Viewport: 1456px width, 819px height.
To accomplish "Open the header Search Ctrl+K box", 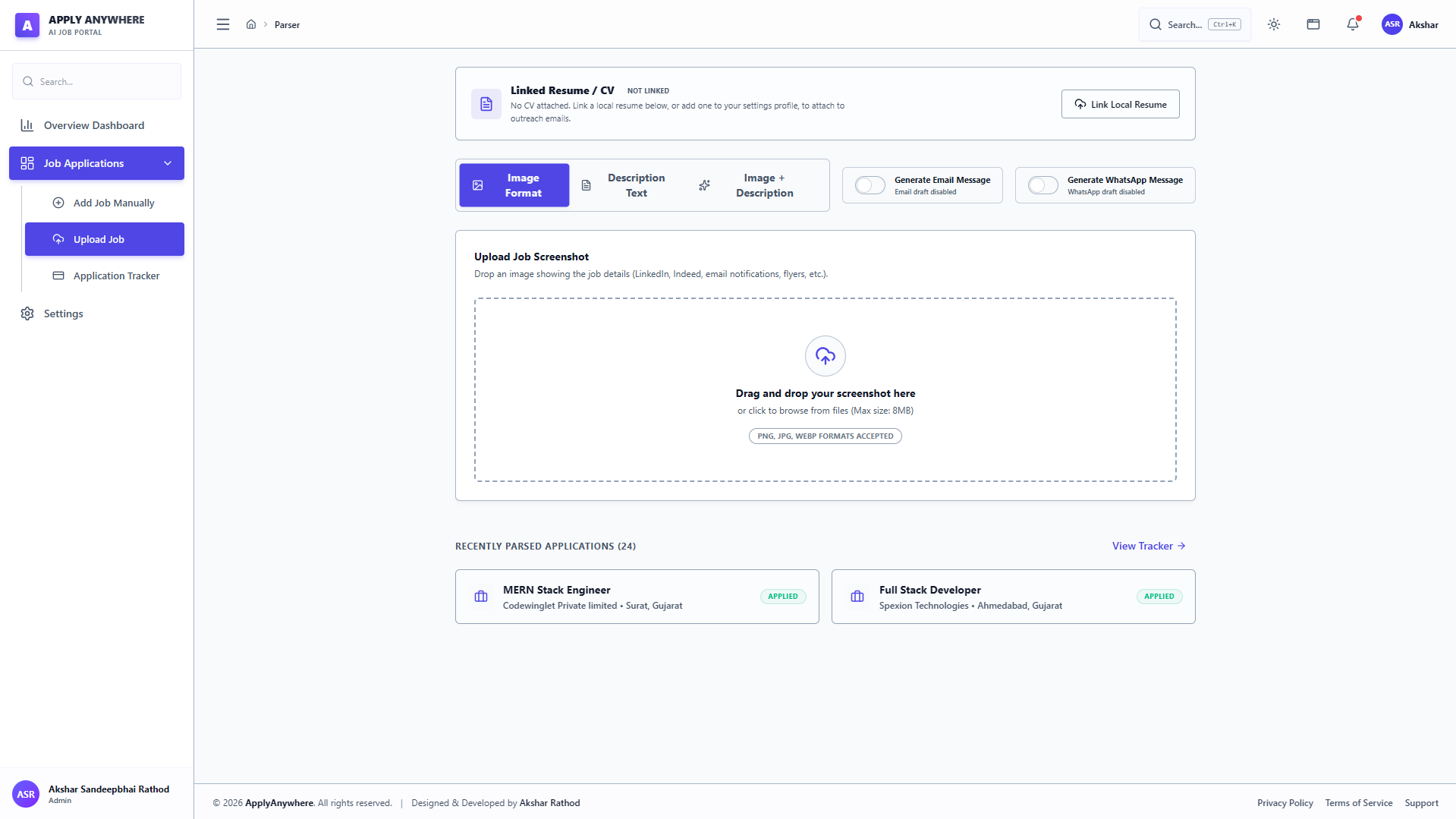I will [1195, 24].
